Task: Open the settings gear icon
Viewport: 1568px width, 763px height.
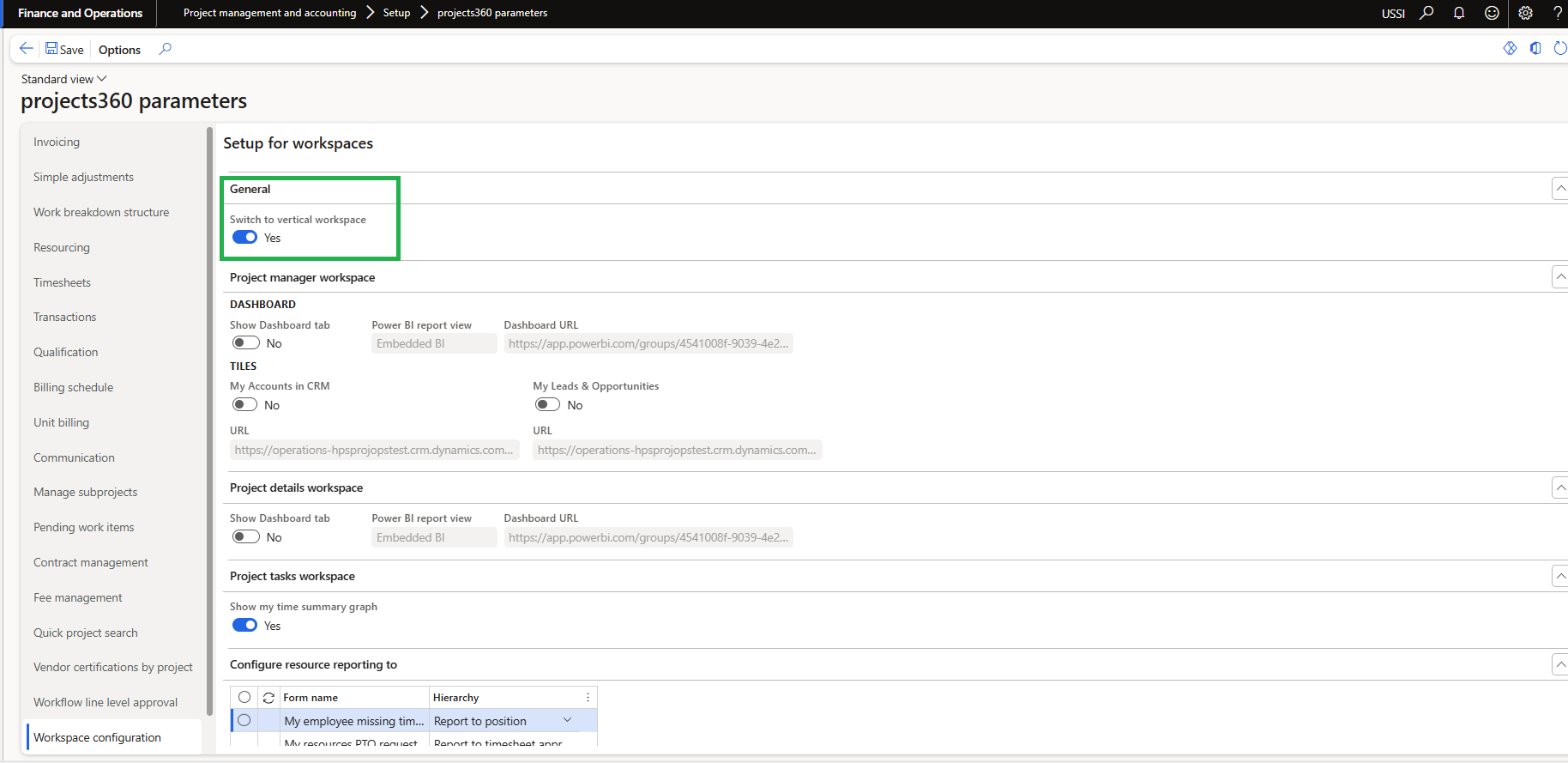Action: tap(1525, 13)
